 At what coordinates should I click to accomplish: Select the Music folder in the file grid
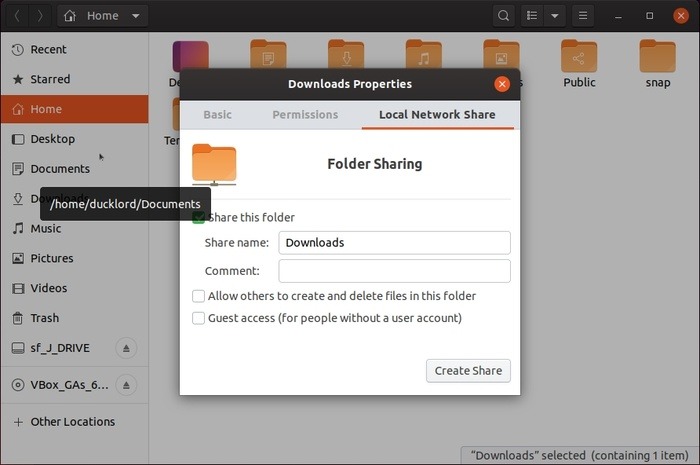point(424,54)
